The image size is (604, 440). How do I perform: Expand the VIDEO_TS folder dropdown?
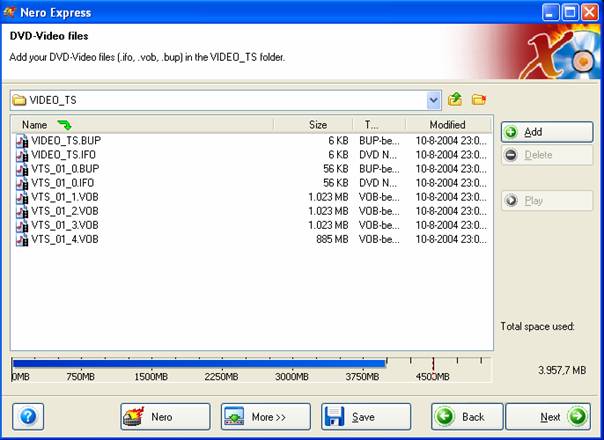tap(433, 100)
